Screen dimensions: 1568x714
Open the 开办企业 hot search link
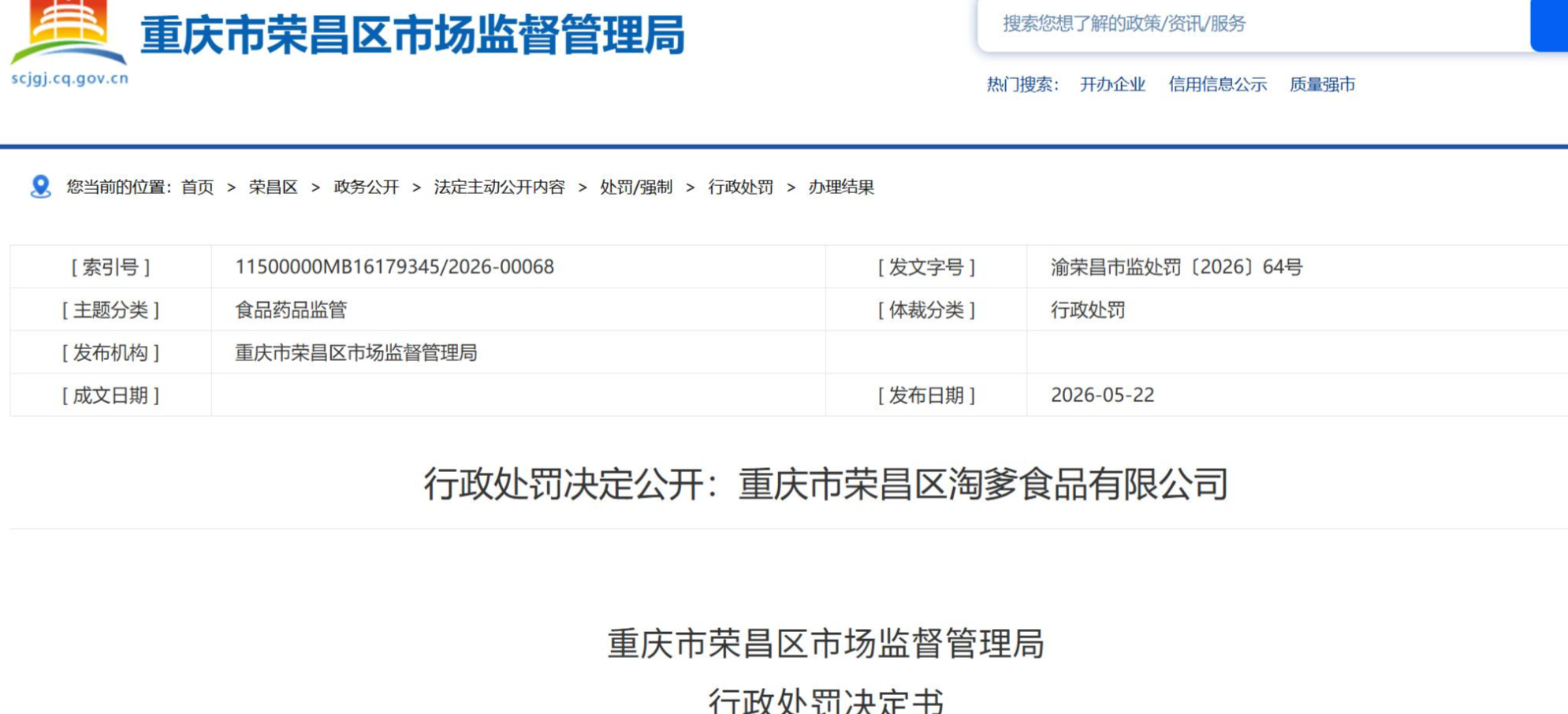click(1112, 84)
